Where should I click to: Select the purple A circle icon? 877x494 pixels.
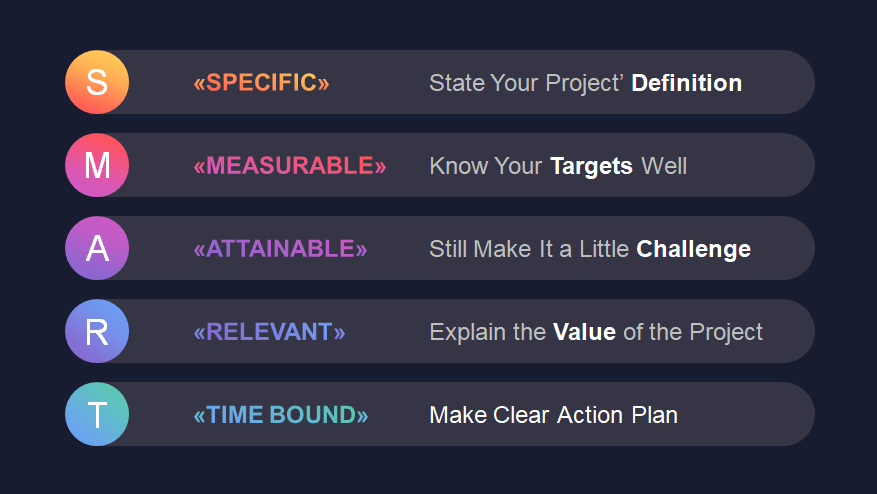pyautogui.click(x=97, y=248)
